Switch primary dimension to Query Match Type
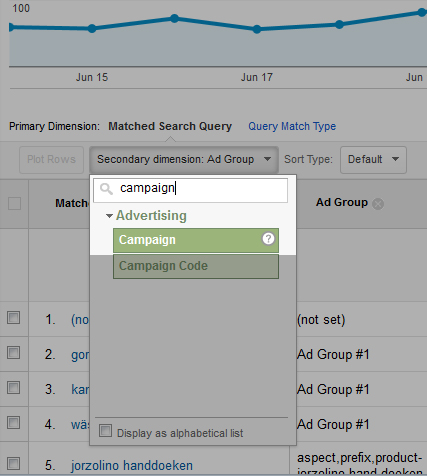The height and width of the screenshot is (476, 427). pos(292,126)
